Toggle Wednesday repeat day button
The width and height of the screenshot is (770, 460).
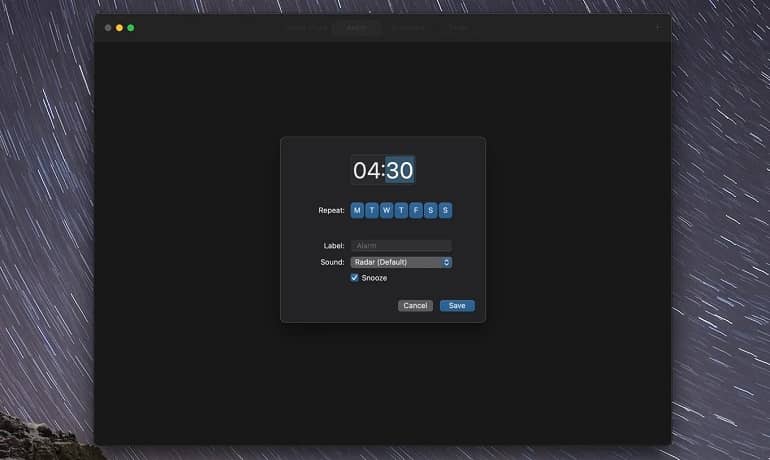386,210
